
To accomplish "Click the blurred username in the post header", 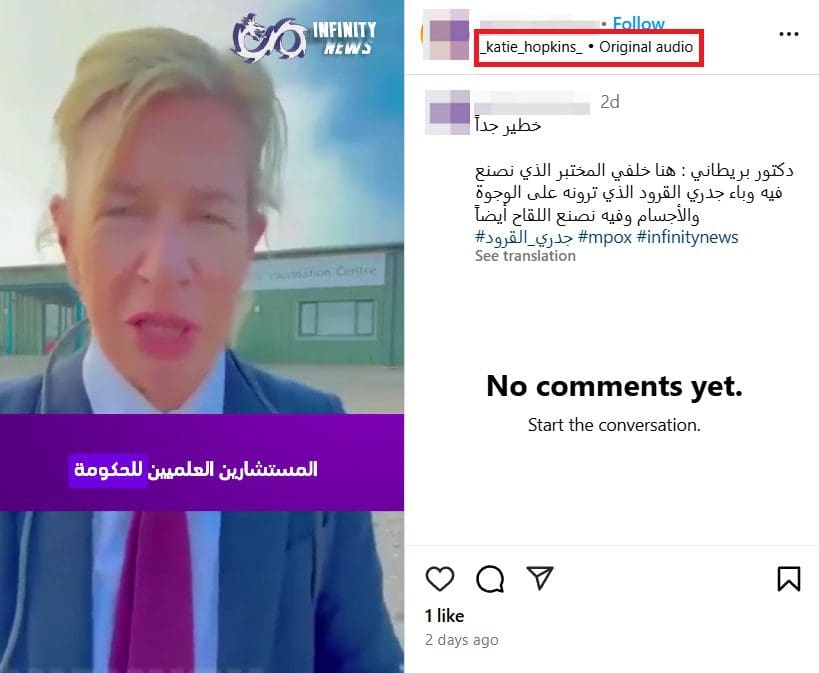I will click(x=539, y=24).
